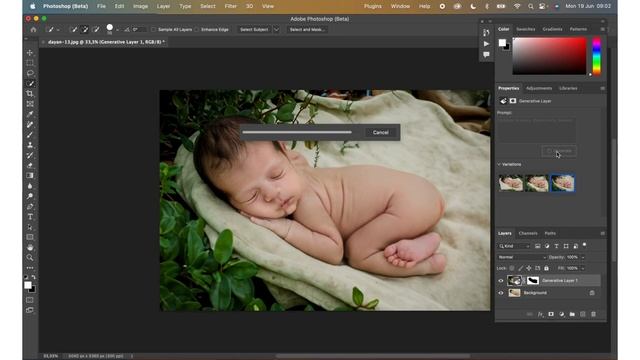Open the Edit Toolbar three-dots menu
Viewport: 640px width, 360px height.
coord(30,268)
